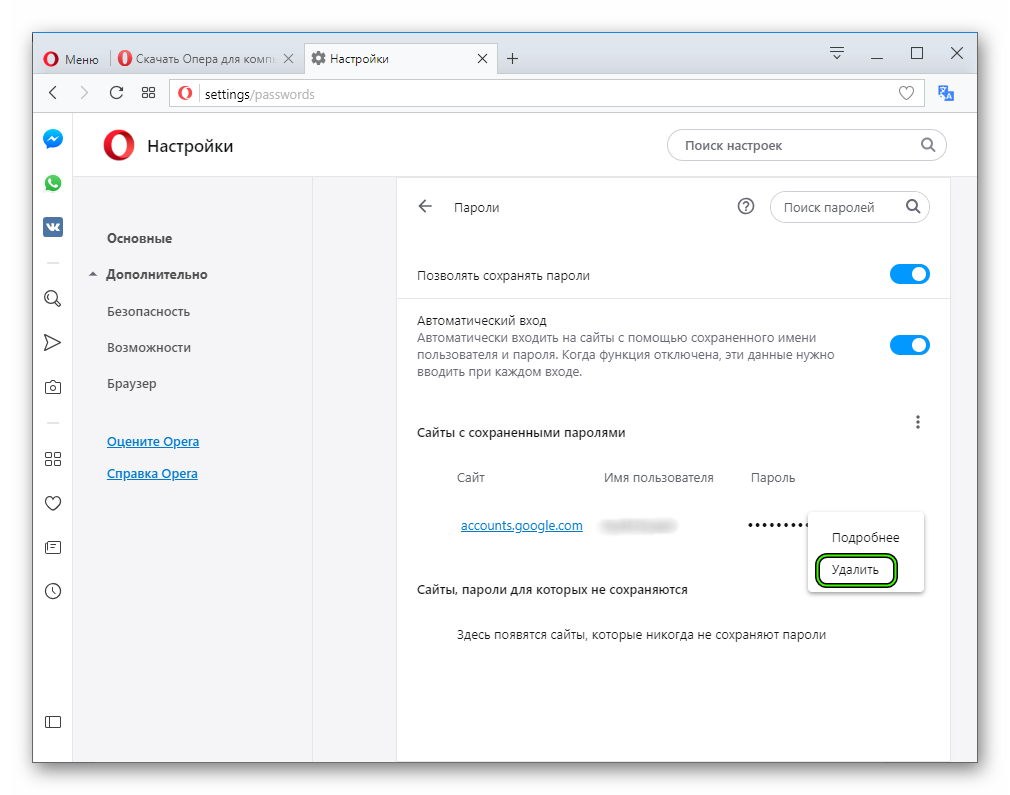
Task: Click the magnifier in Поиск паролей
Action: tap(913, 206)
